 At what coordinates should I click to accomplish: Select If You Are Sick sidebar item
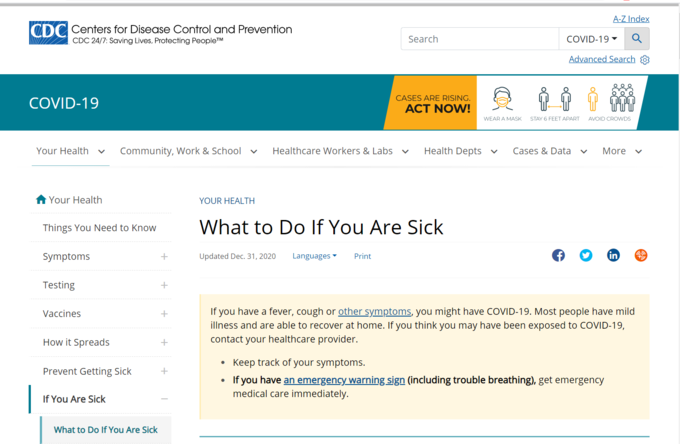click(x=74, y=399)
